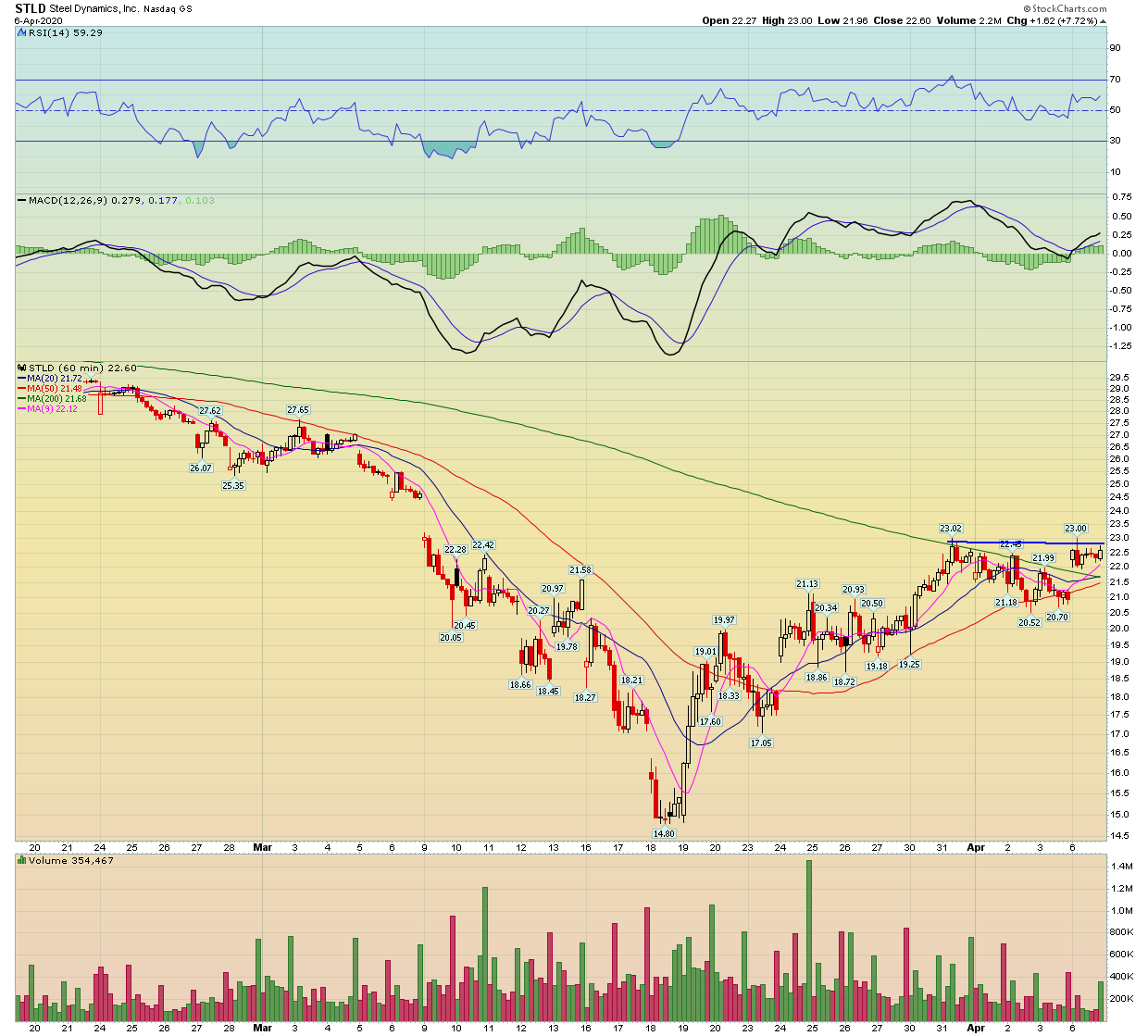Click the 19.25 price callout
1148x1036 pixels.
[909, 665]
